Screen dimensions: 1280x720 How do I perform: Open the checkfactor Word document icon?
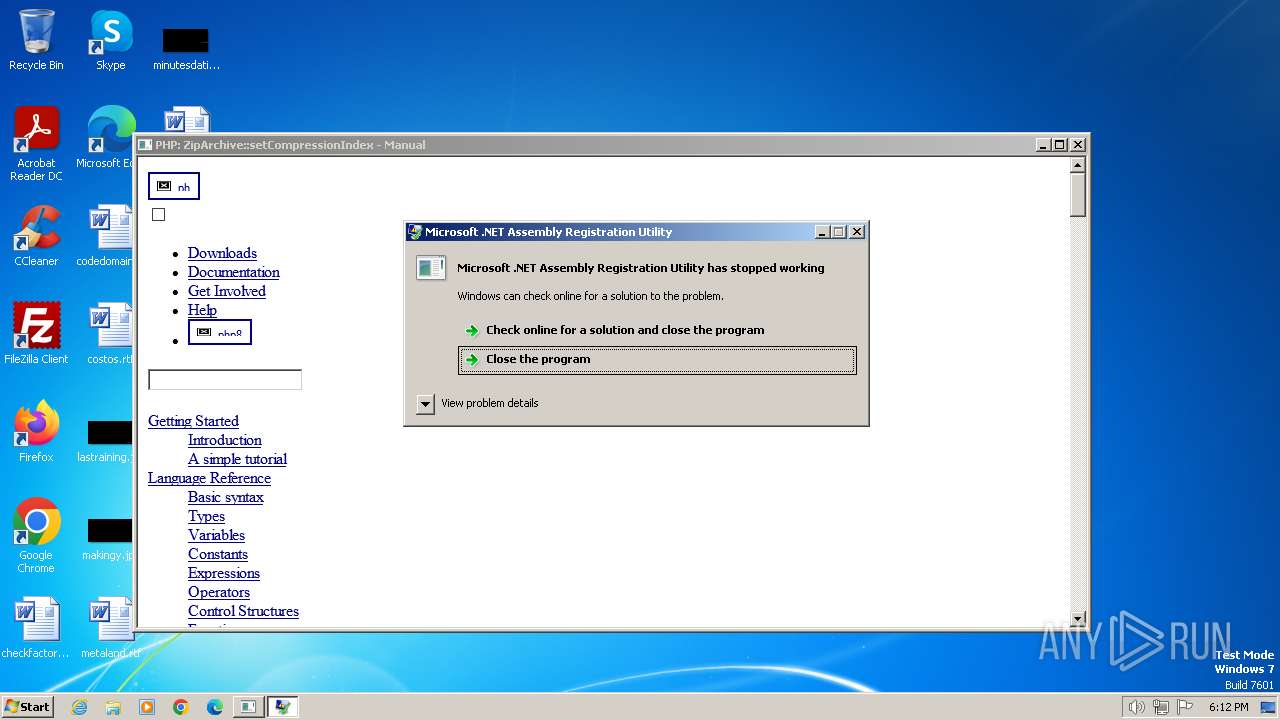click(36, 628)
